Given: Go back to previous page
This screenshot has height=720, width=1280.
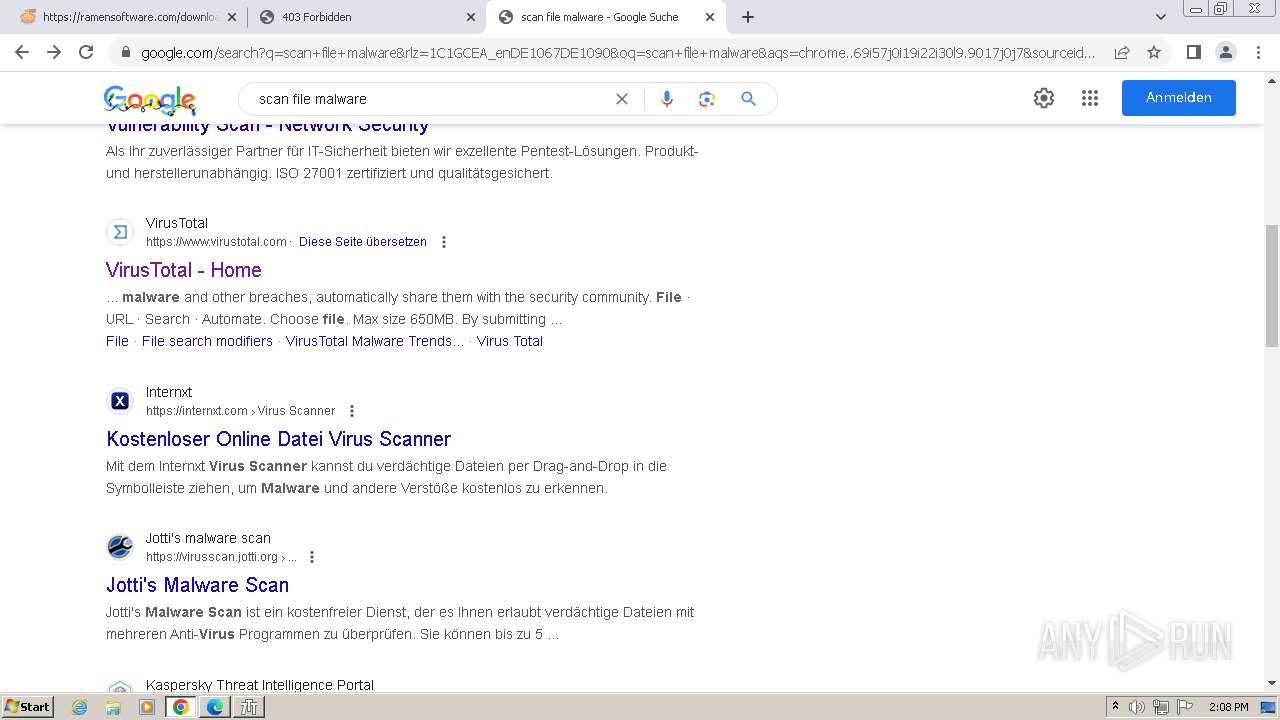Looking at the screenshot, I should 22,52.
